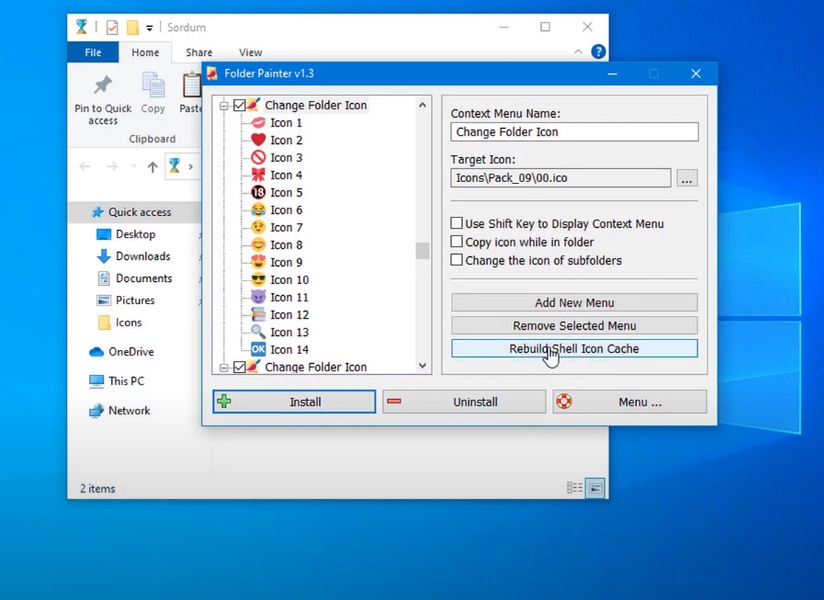Collapse the first Change Folder Icon tree node
The image size is (824, 600).
tap(224, 106)
